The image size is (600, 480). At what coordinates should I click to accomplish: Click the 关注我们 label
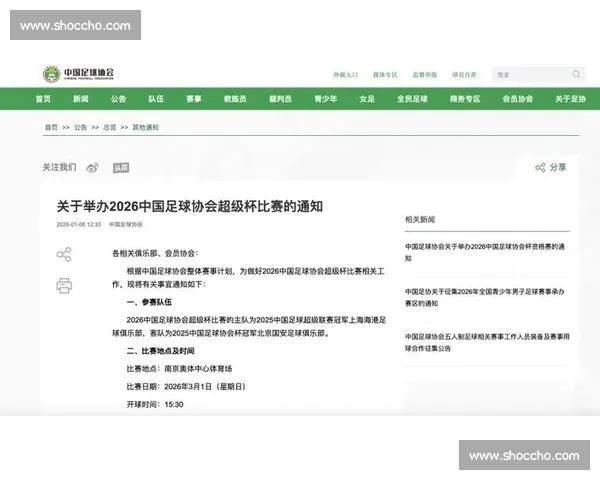(x=59, y=167)
